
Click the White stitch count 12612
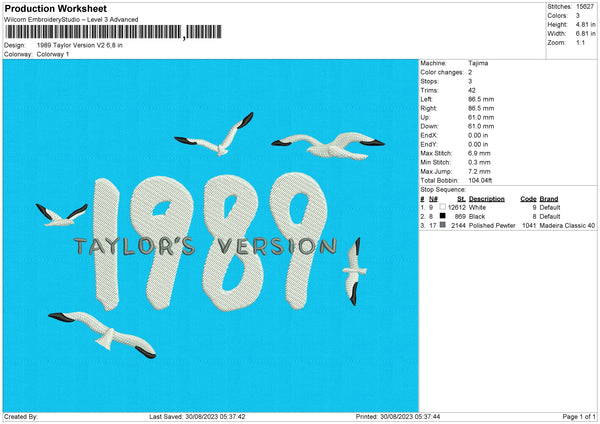coord(457,207)
